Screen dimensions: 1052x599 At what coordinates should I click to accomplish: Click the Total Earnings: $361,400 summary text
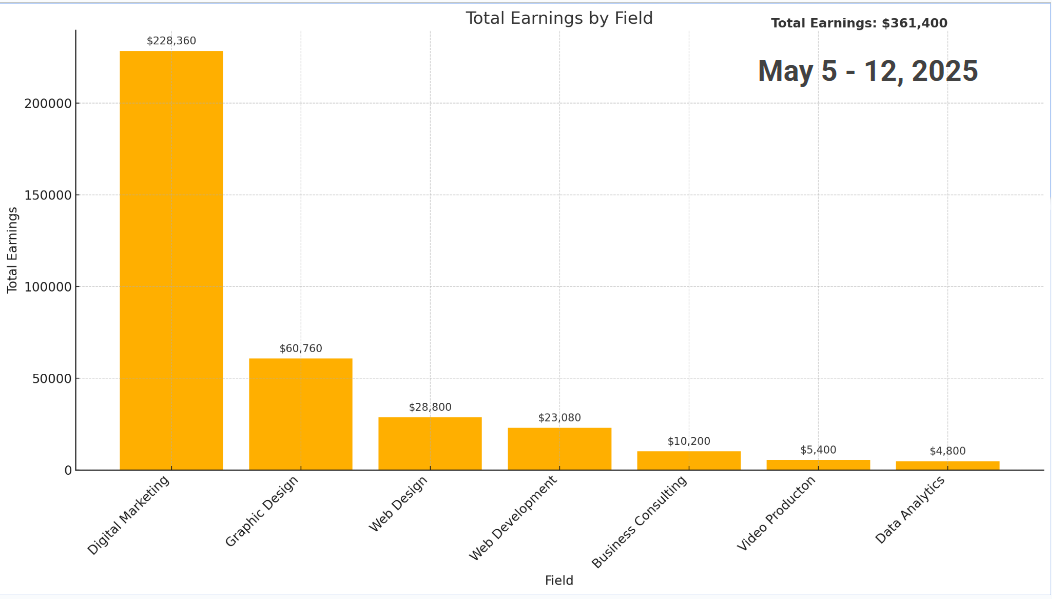point(859,23)
